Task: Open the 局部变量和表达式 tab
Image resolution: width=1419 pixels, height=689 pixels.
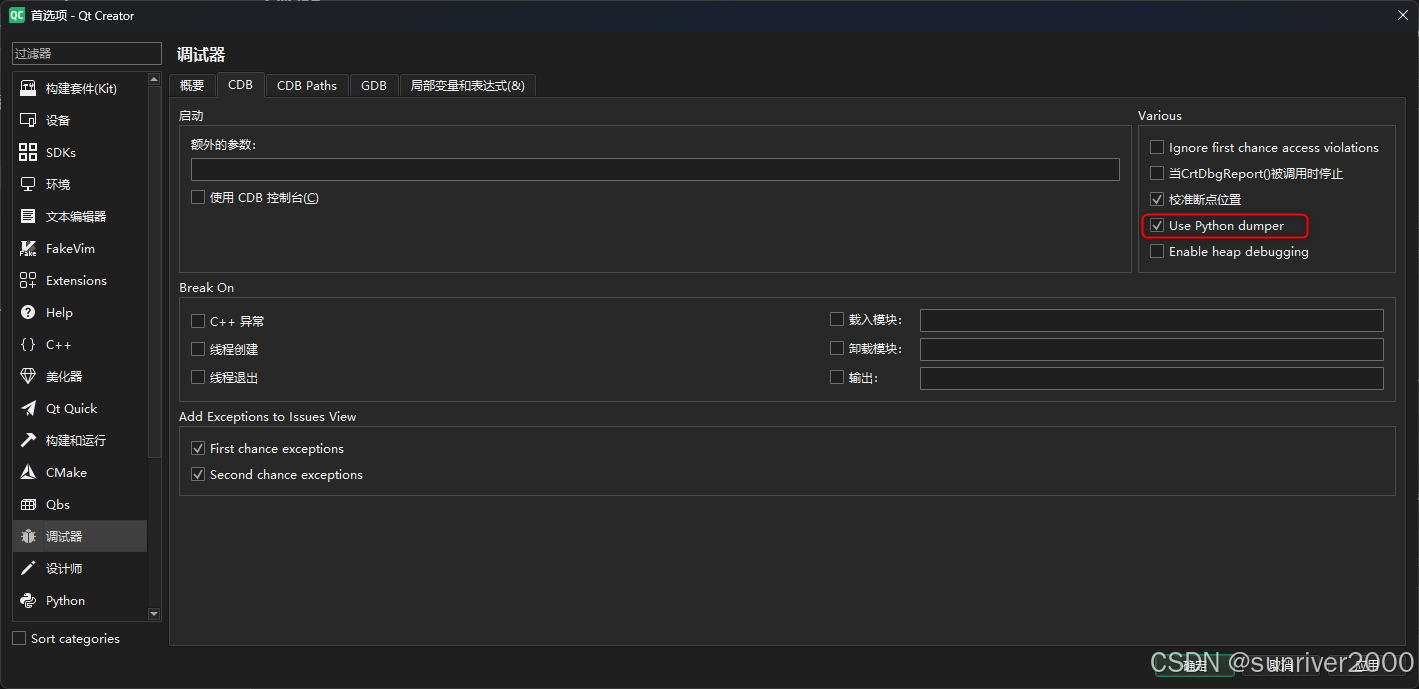Action: point(467,86)
